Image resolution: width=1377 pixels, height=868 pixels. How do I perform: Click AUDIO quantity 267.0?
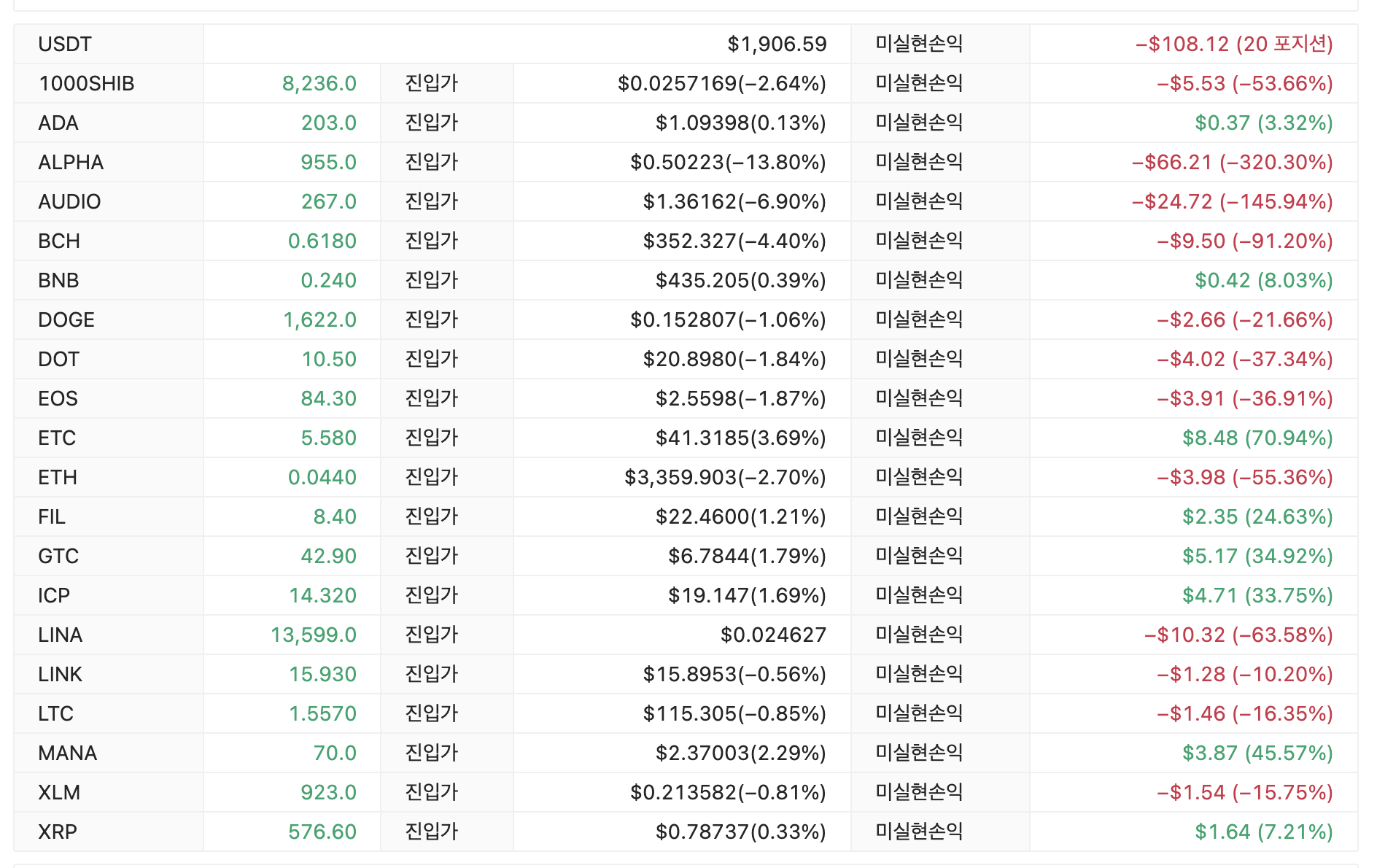coord(329,202)
